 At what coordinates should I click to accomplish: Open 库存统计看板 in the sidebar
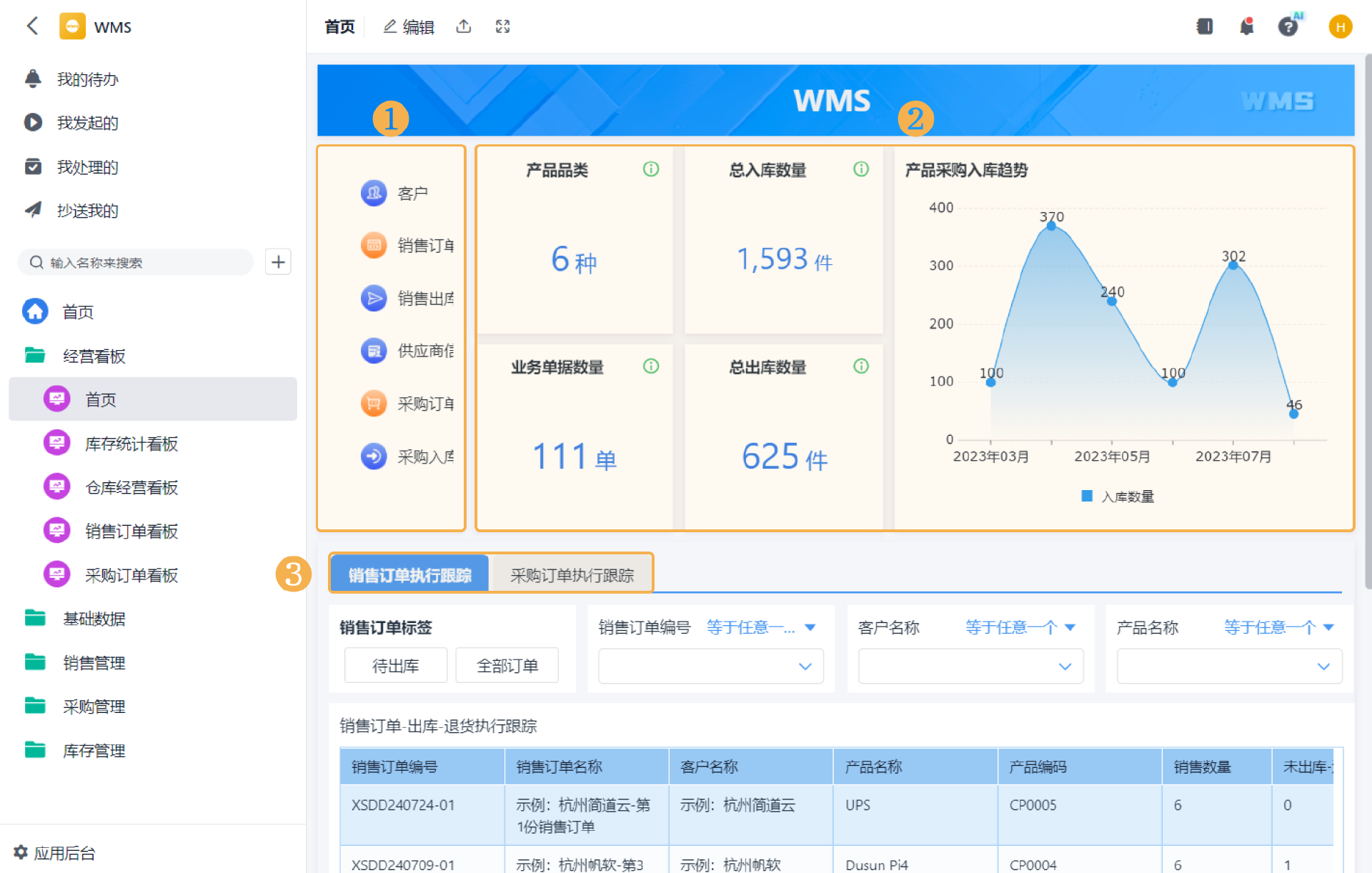tap(131, 444)
